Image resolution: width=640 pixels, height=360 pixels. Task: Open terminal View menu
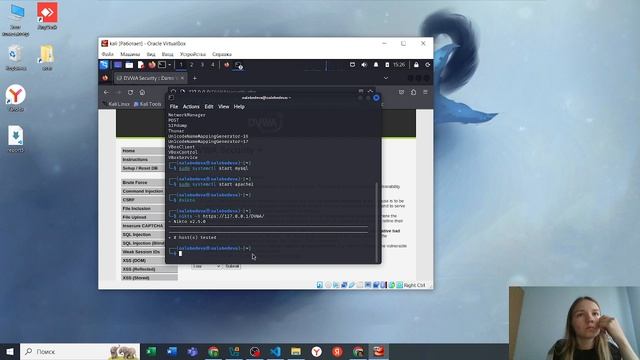tap(224, 107)
